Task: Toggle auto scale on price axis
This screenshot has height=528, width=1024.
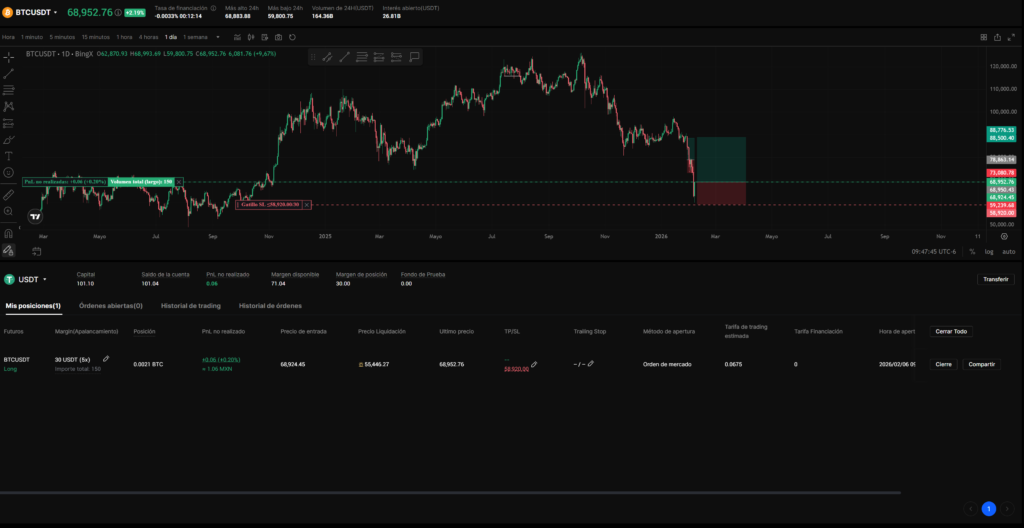Action: click(1008, 251)
